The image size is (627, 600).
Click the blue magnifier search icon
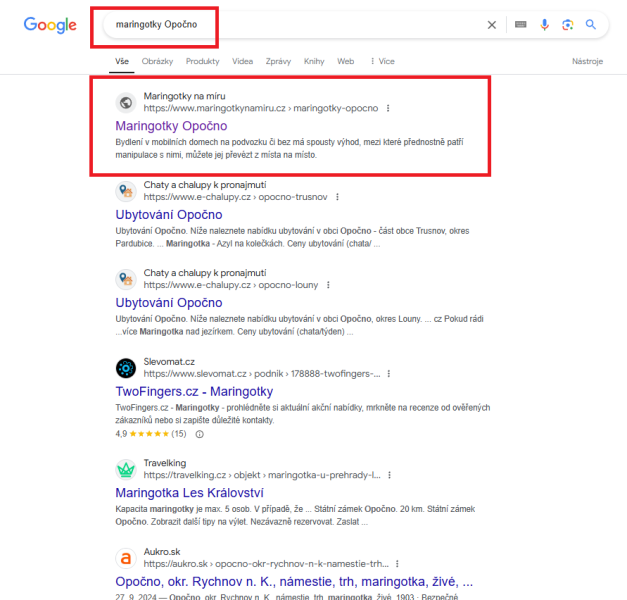coord(591,24)
